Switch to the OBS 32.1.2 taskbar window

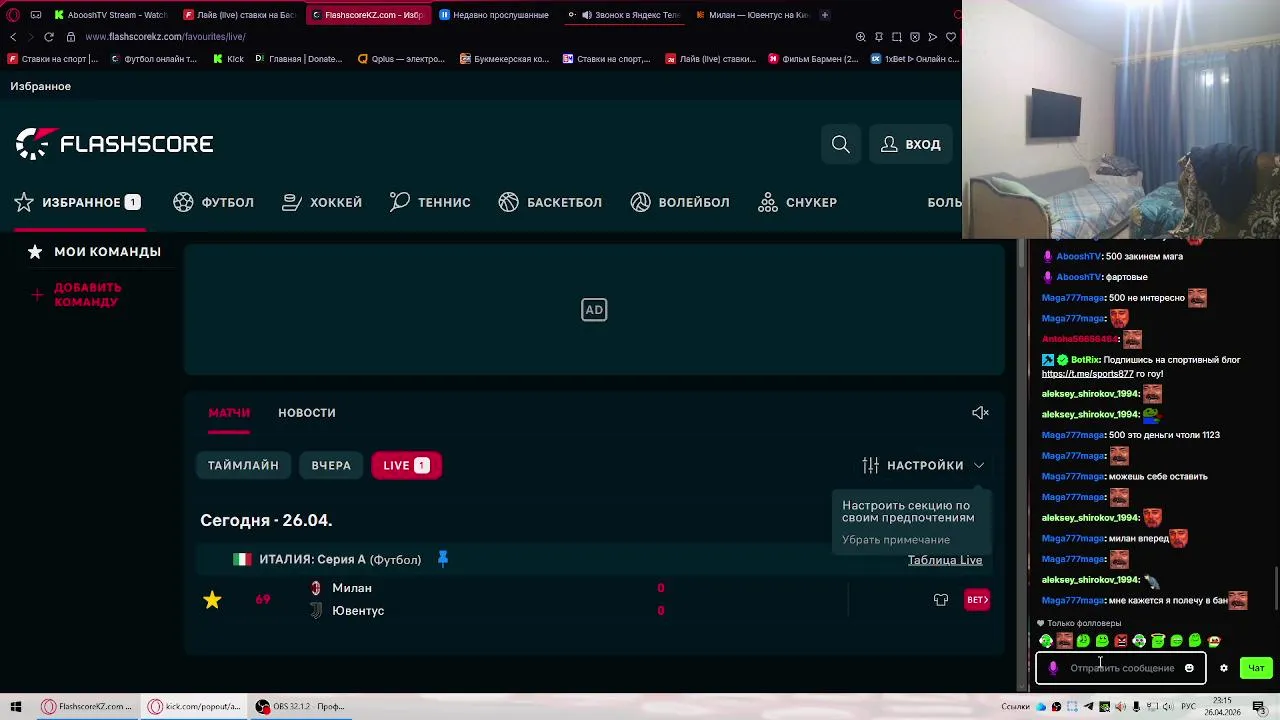point(301,707)
